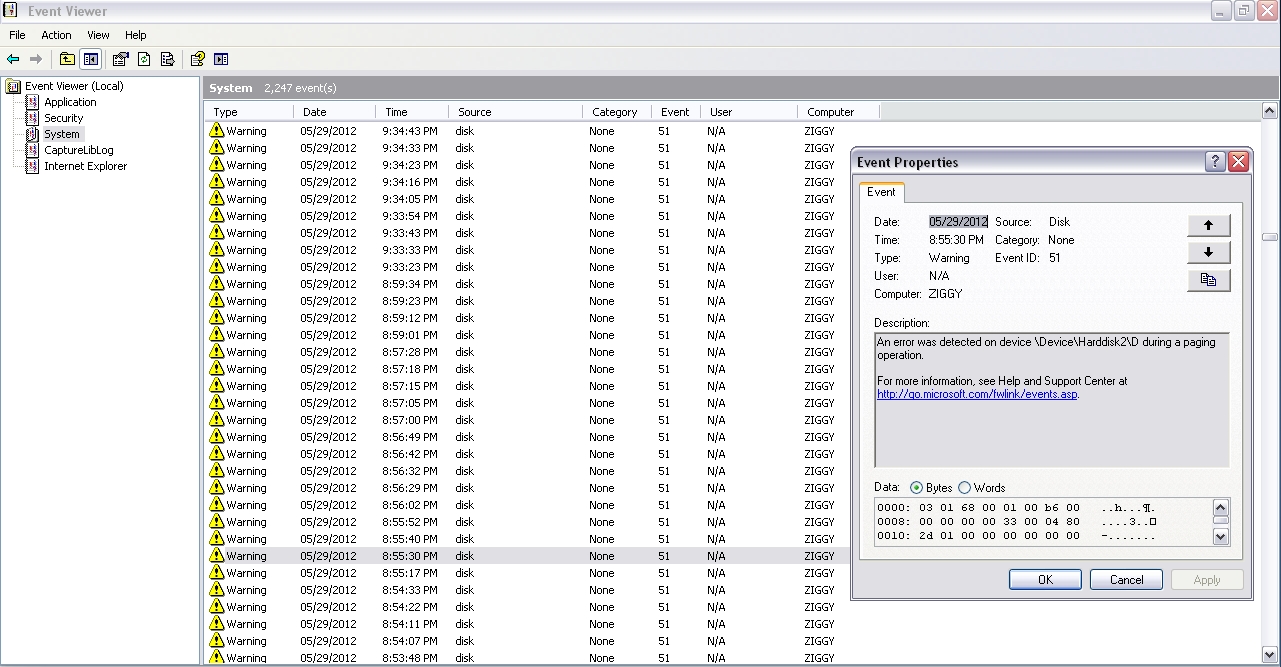Screen dimensions: 1281x667
Task: Follow the go.microsoft.com events link
Action: (x=977, y=394)
